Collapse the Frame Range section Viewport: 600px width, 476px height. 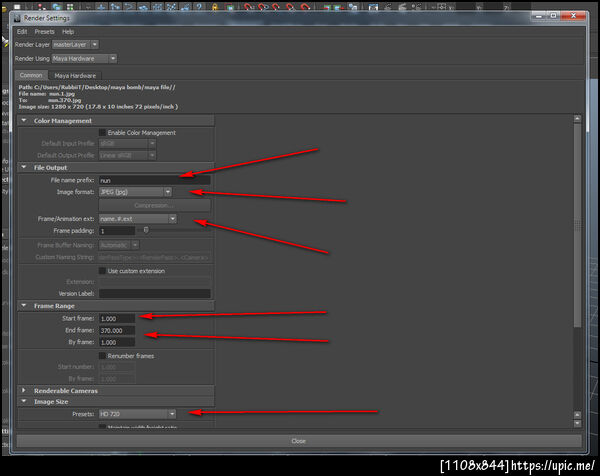point(24,306)
